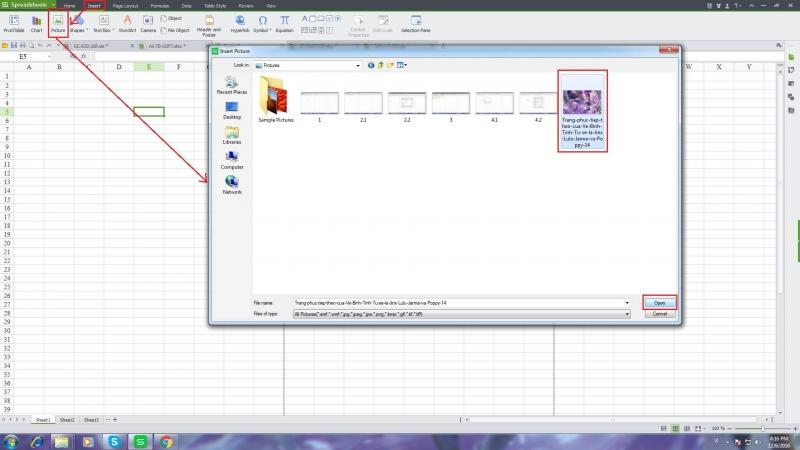Click the Picture icon in Insert ribbon

pyautogui.click(x=58, y=22)
